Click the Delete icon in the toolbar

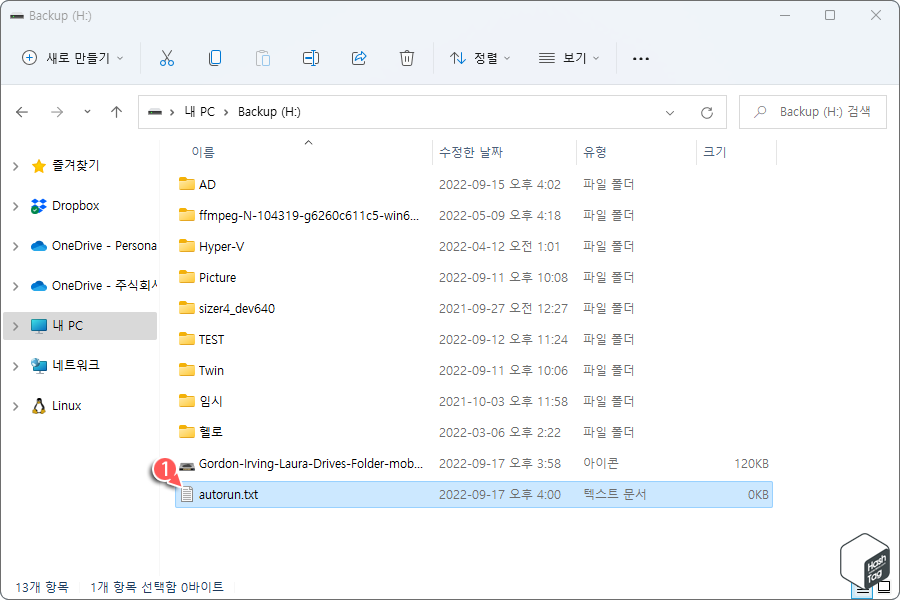tap(407, 58)
